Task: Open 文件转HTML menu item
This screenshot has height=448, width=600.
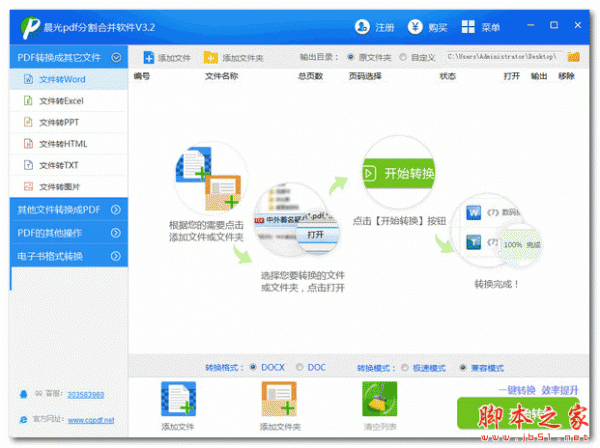Action: (x=69, y=143)
